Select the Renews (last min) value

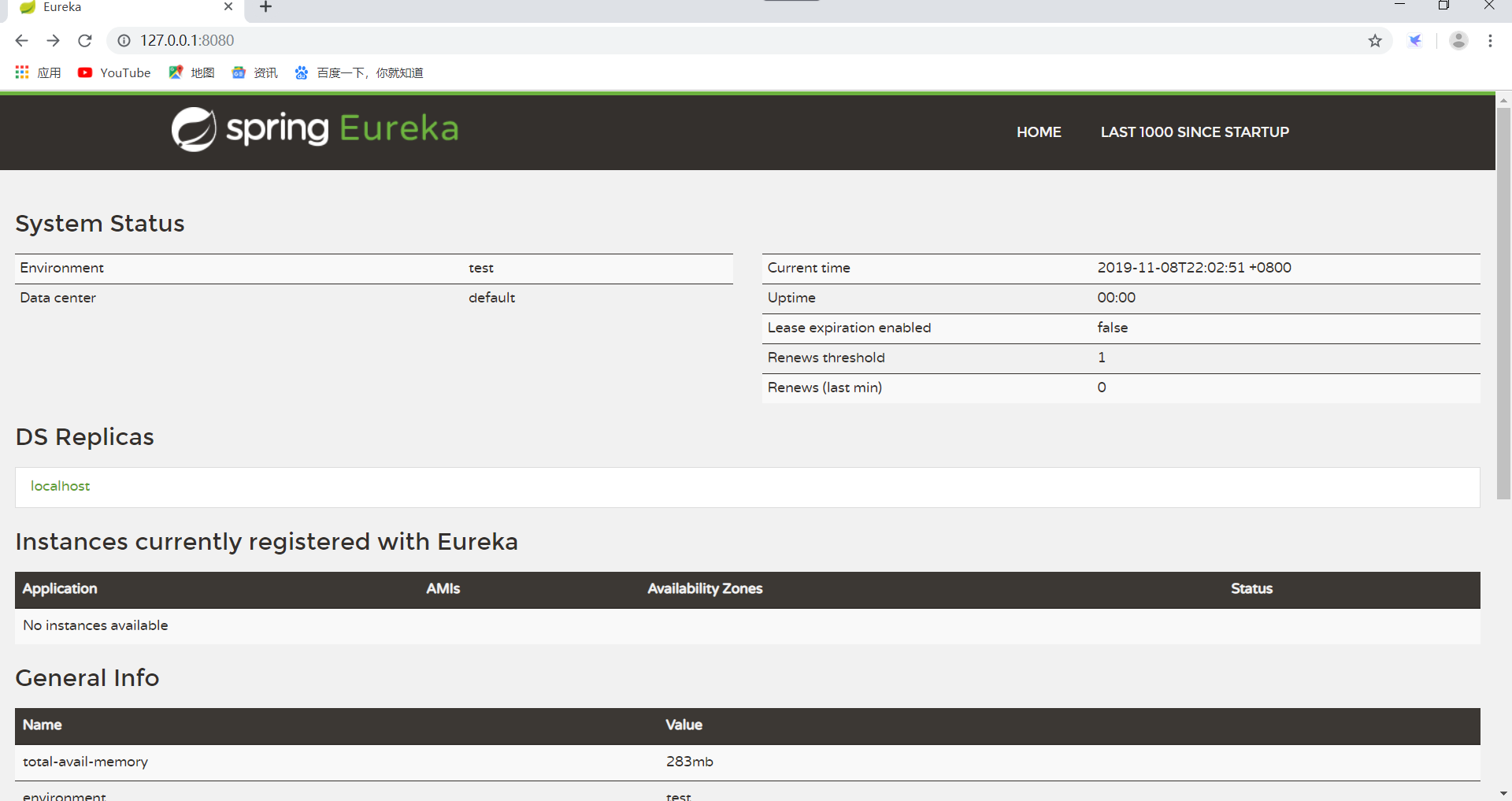(1102, 388)
